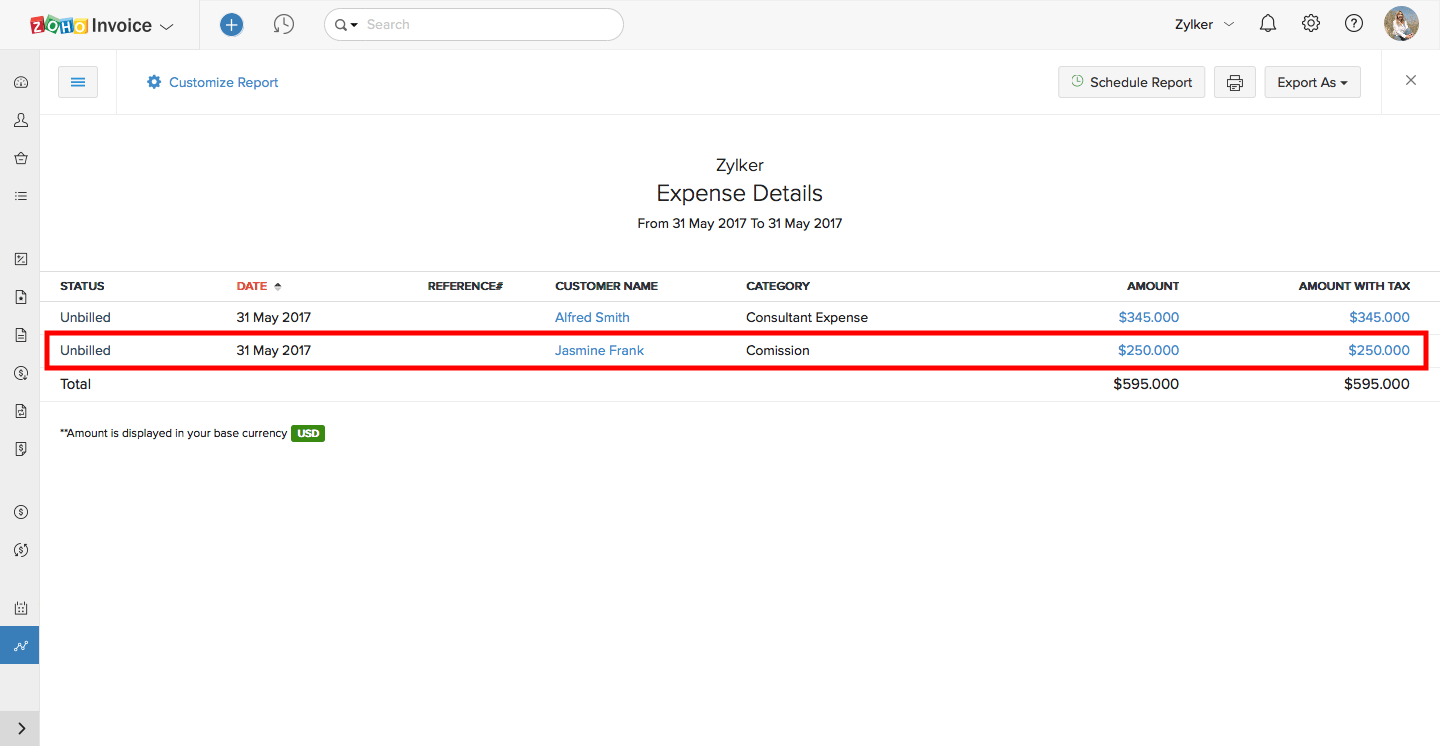Open settings gear in top bar
The height and width of the screenshot is (746, 1440).
click(x=1311, y=24)
